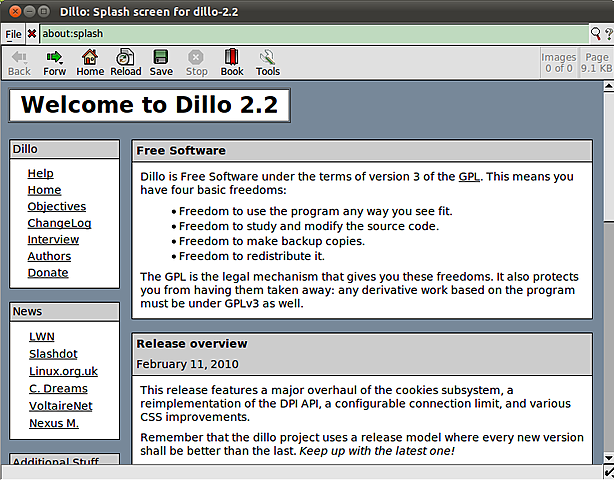Open the Tools wrench icon

pos(267,57)
